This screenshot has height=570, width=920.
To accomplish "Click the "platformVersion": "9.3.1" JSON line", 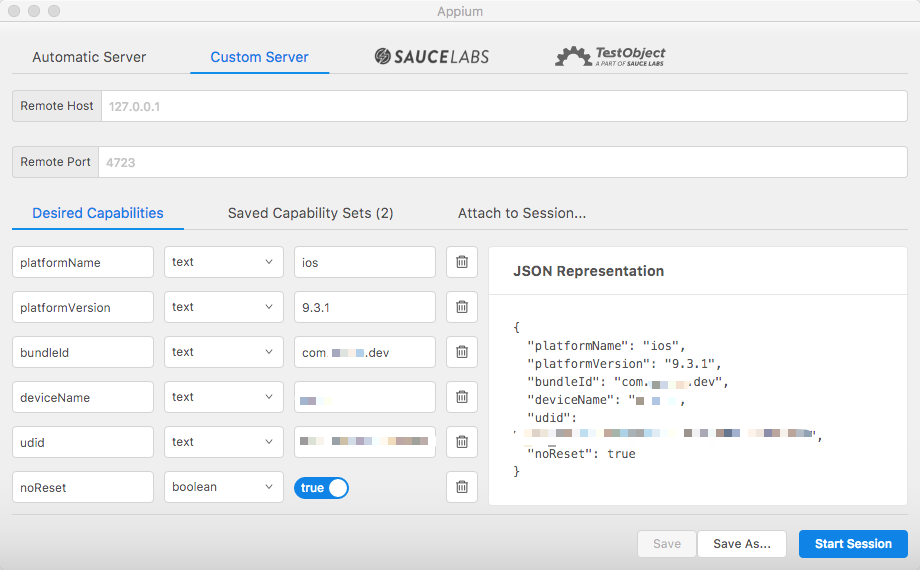I will click(x=624, y=364).
